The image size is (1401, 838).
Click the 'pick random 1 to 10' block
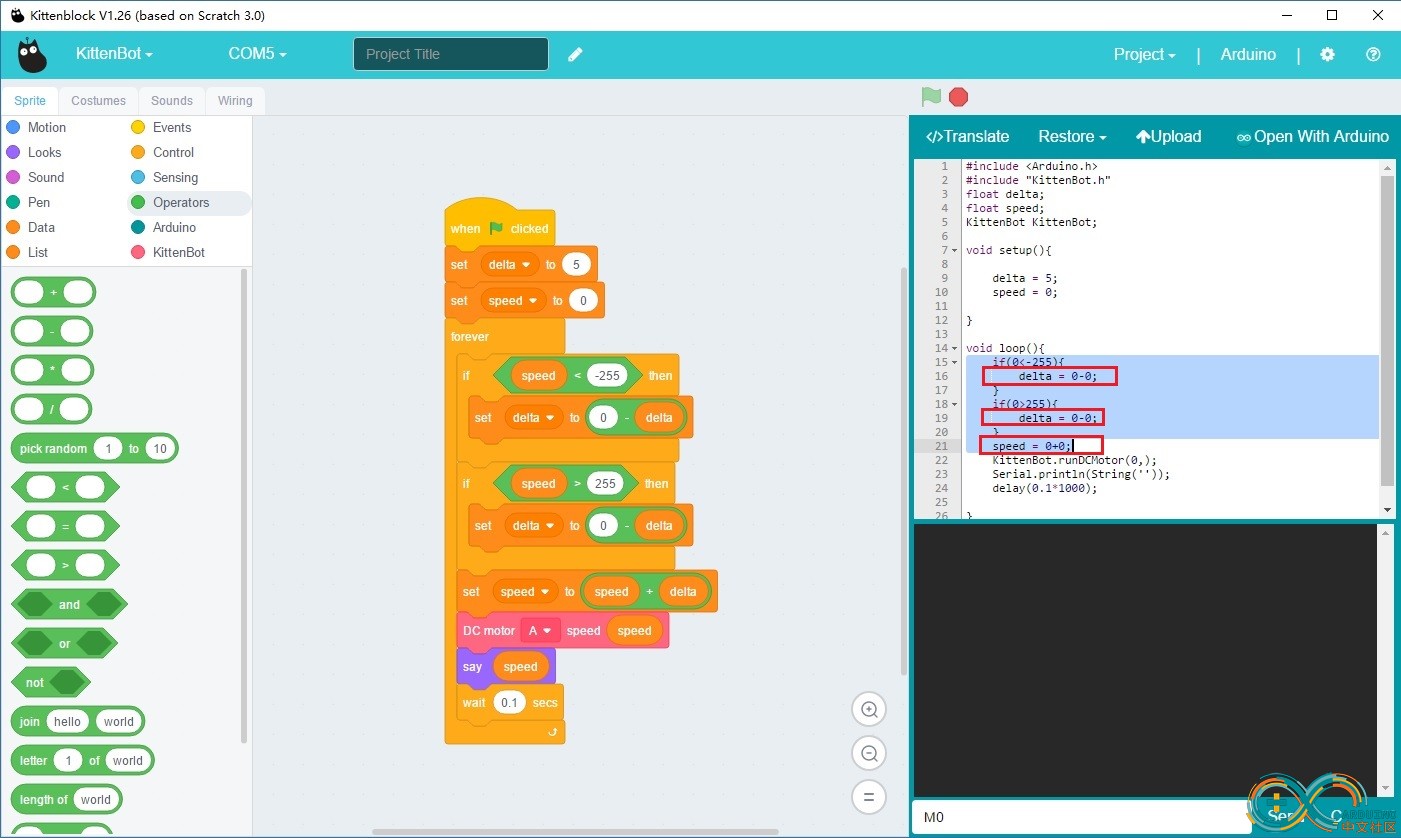(94, 448)
